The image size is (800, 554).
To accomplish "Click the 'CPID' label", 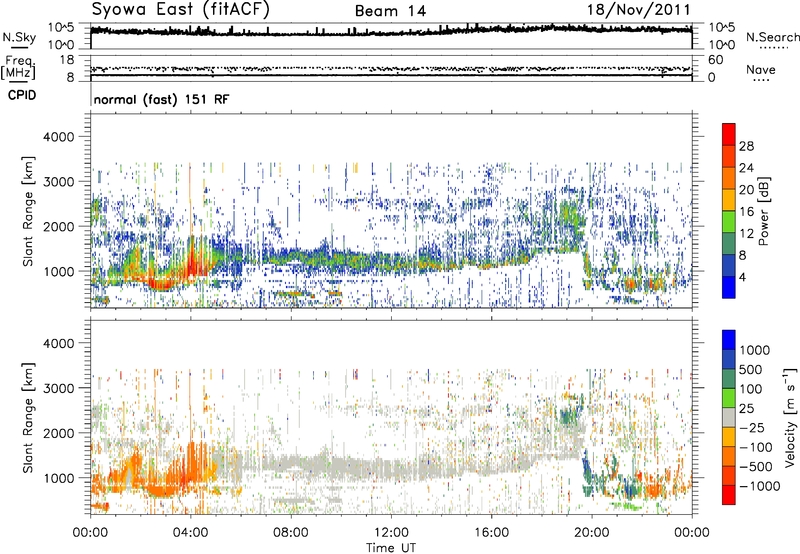I will coord(22,95).
